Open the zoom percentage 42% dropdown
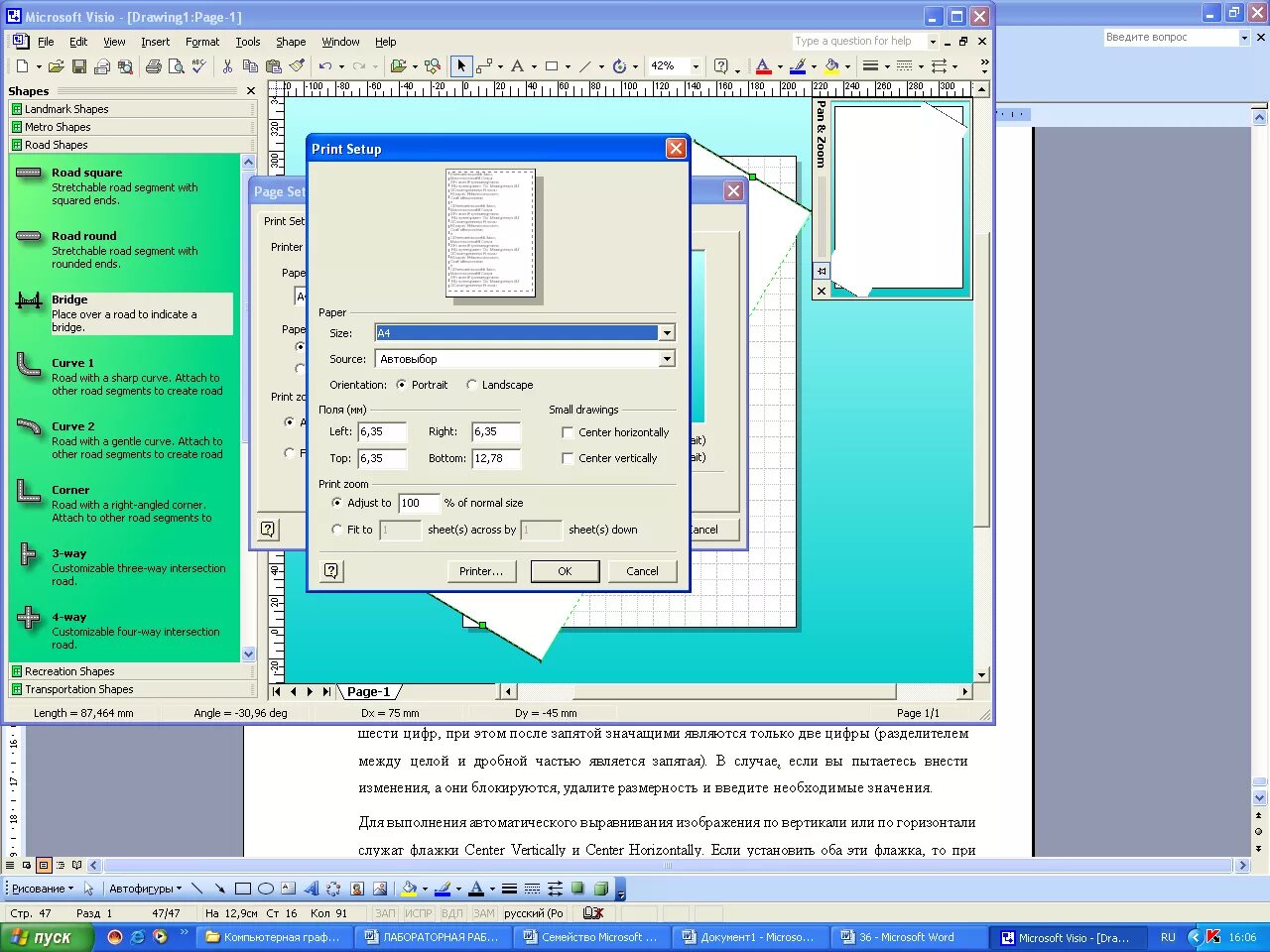 point(695,66)
